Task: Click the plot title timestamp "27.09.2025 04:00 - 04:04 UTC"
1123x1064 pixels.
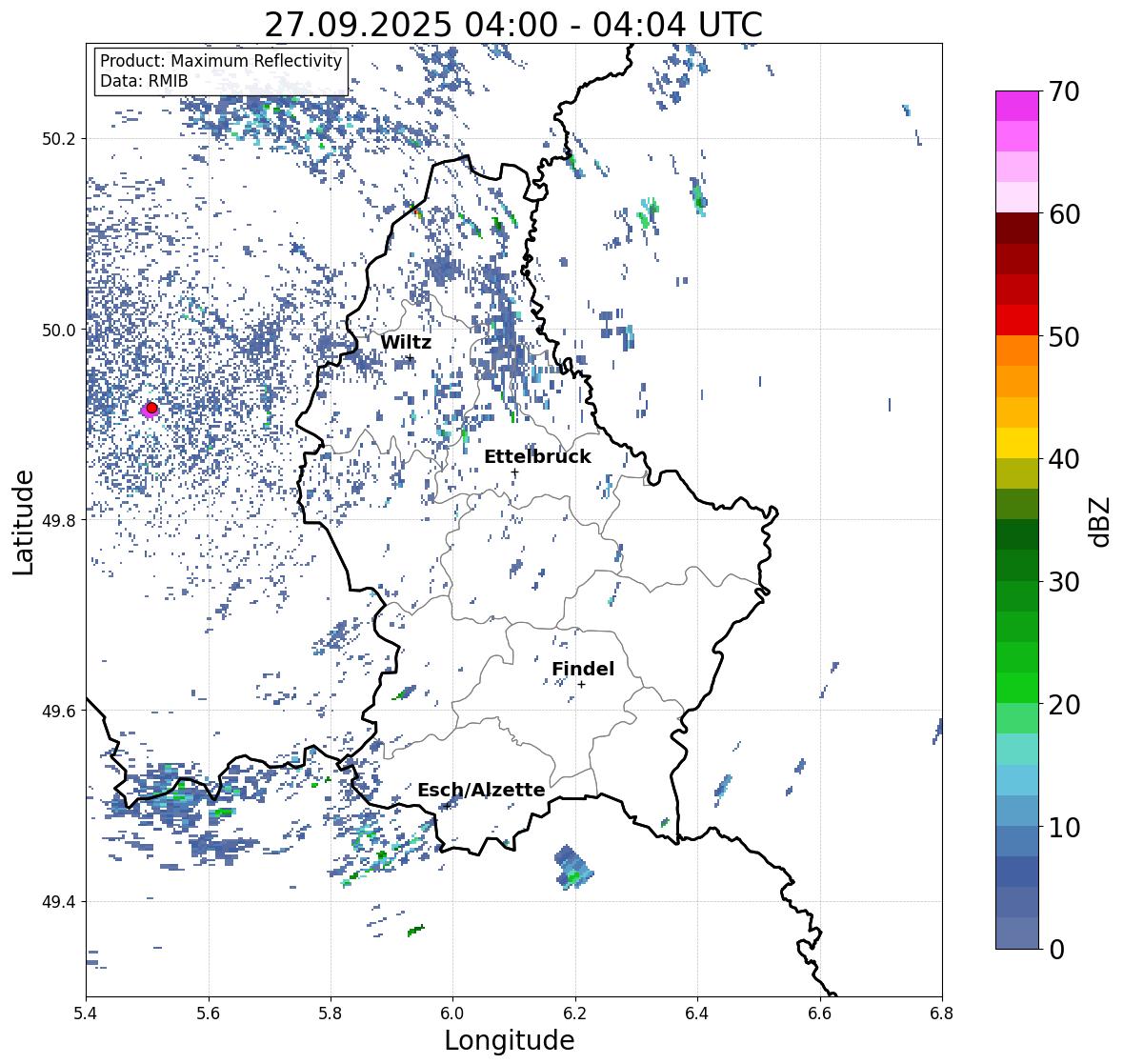Action: [x=513, y=25]
